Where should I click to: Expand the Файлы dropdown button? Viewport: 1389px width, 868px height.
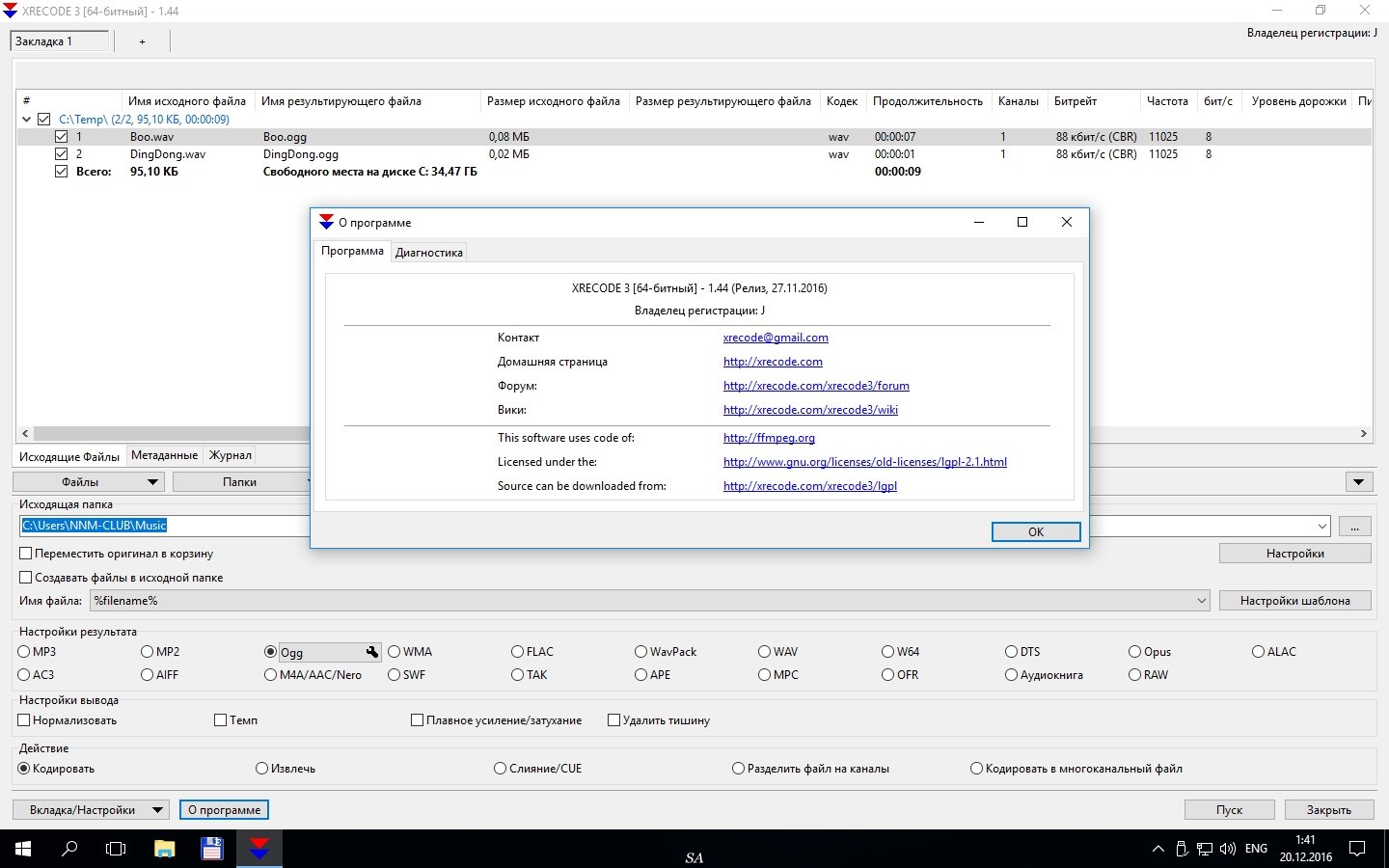[151, 482]
